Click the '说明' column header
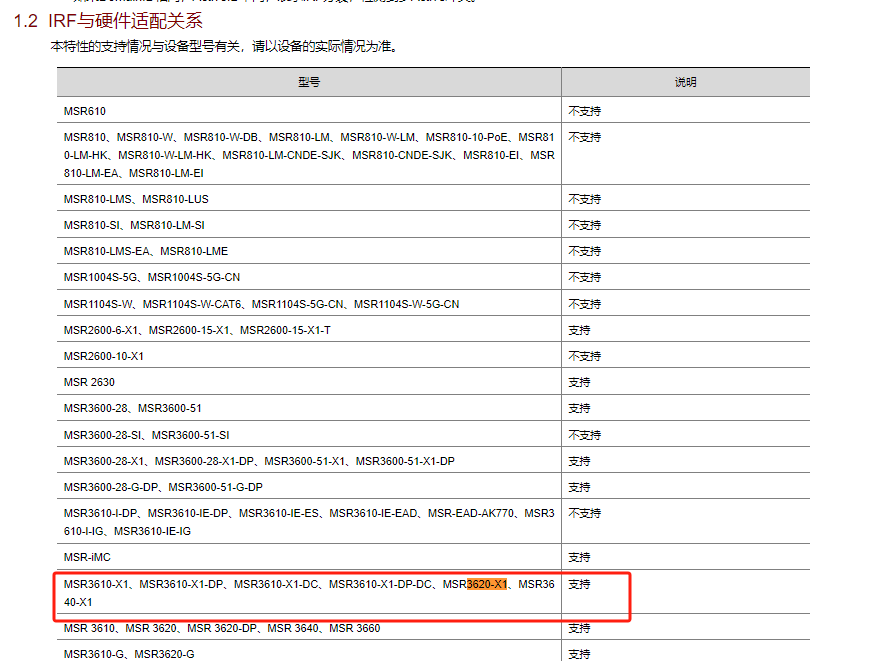This screenshot has width=880, height=661. (685, 82)
